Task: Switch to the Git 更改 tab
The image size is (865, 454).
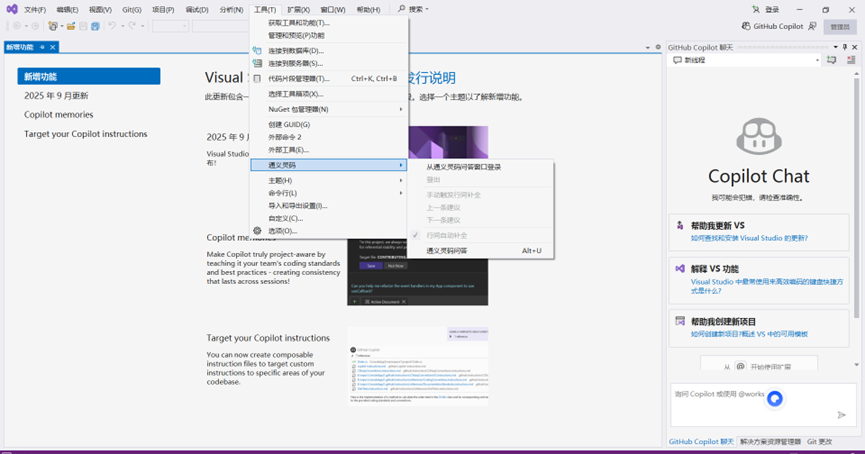Action: point(819,441)
